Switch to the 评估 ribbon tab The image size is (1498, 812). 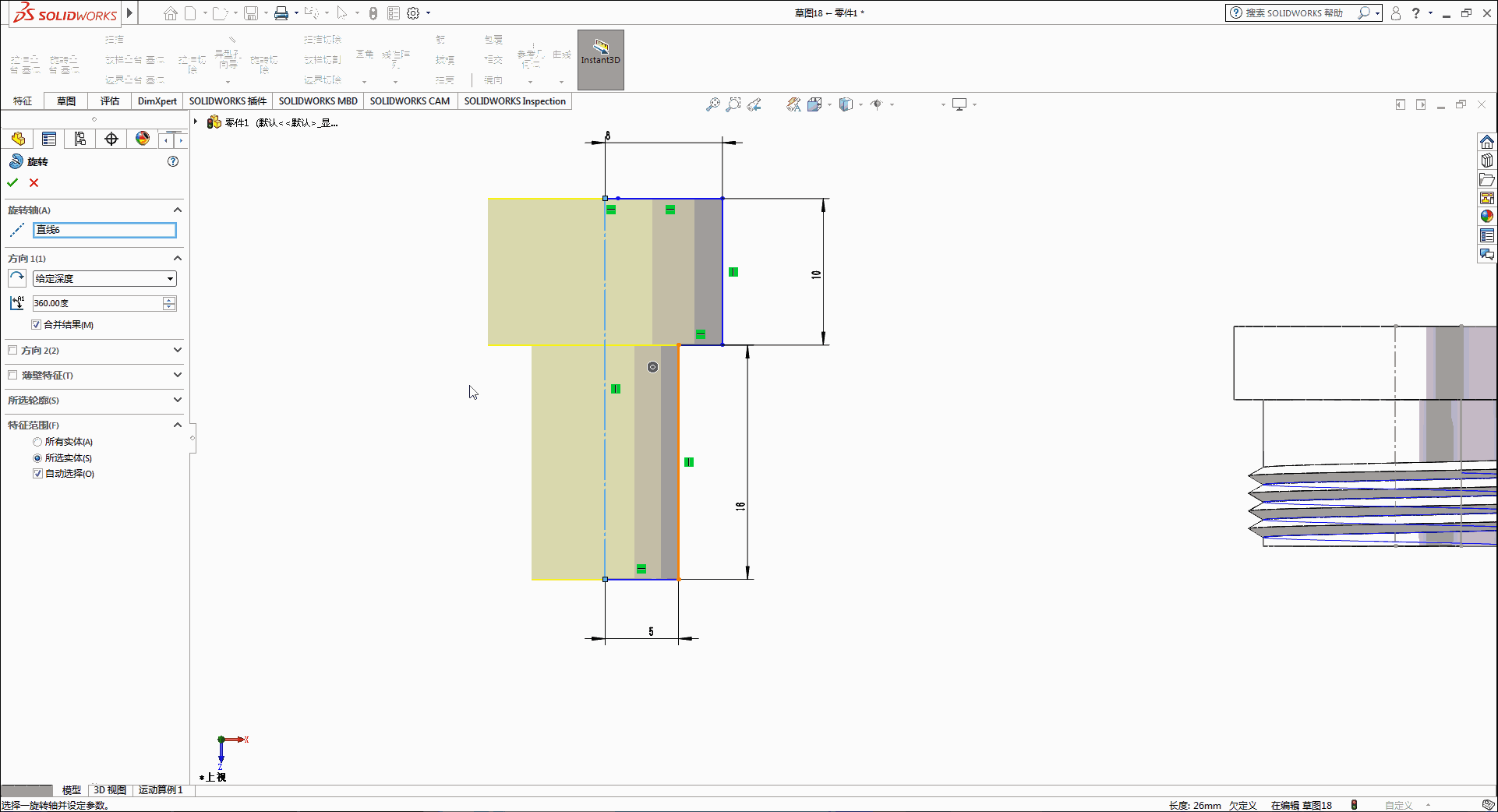point(110,101)
